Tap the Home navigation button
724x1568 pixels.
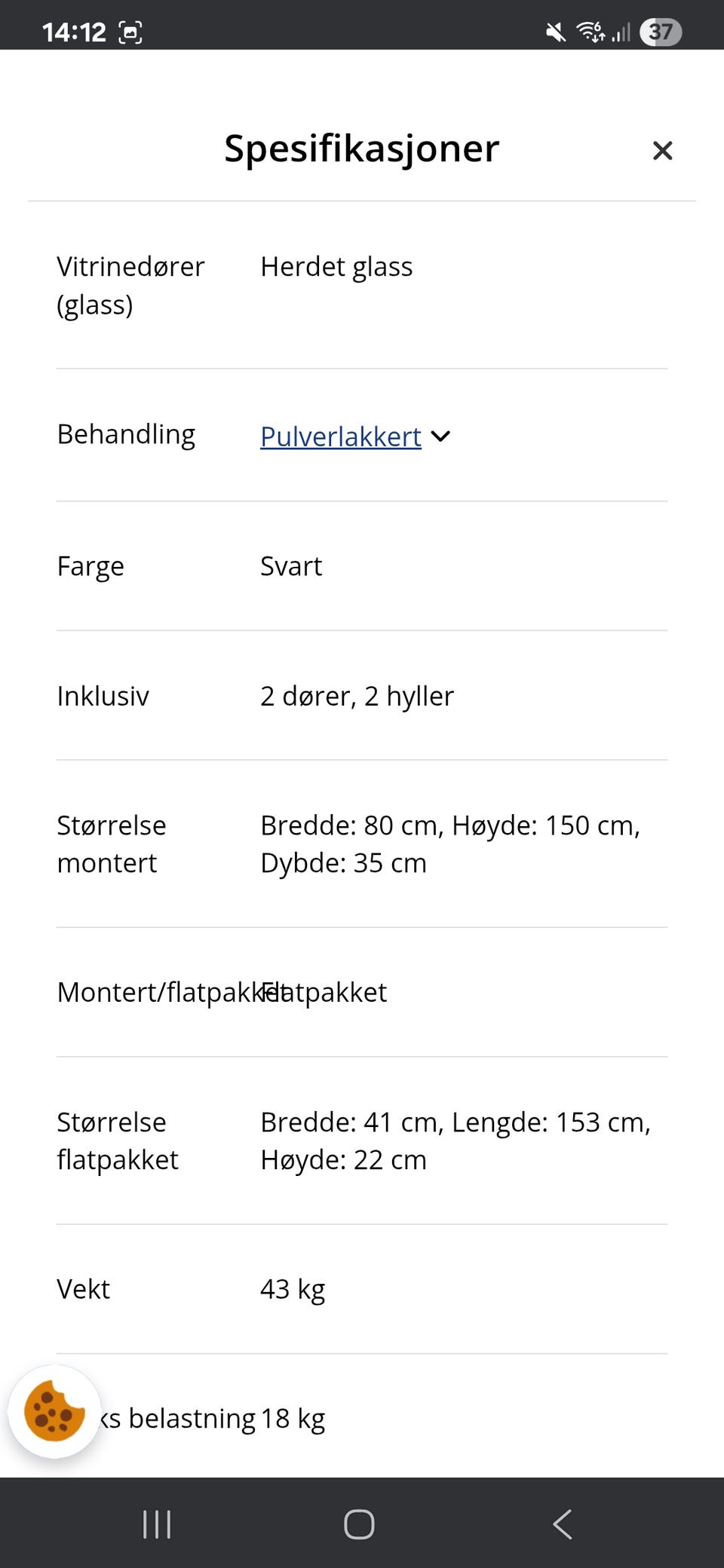click(360, 1524)
